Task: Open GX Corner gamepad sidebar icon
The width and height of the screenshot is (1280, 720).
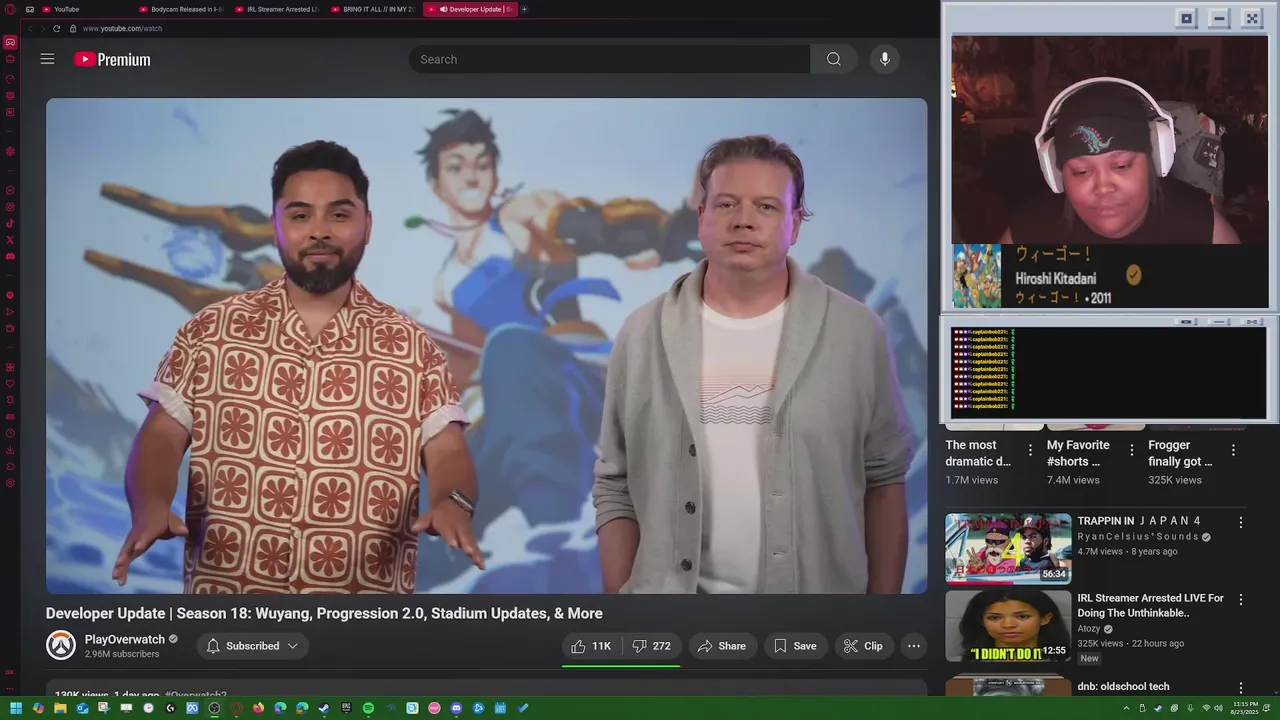Action: coord(10,42)
